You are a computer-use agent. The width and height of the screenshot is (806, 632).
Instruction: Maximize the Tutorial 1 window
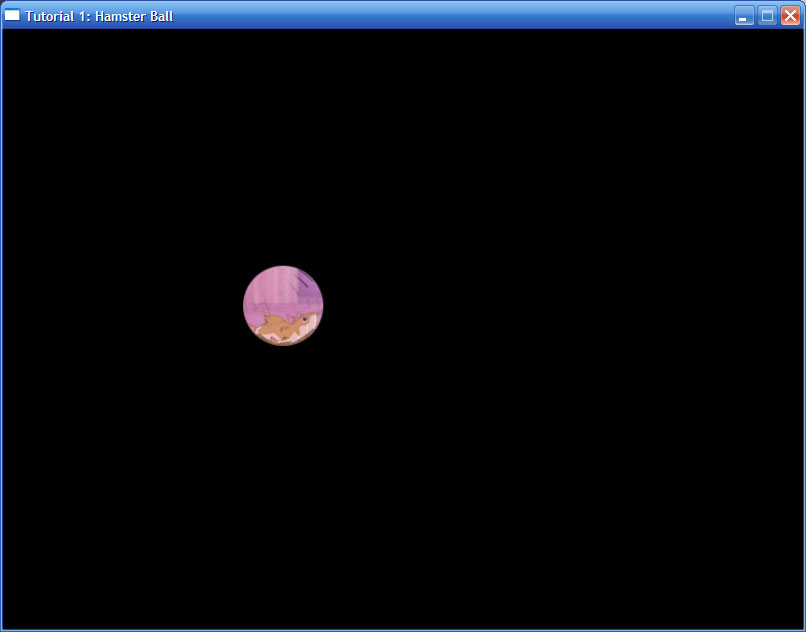(x=767, y=15)
